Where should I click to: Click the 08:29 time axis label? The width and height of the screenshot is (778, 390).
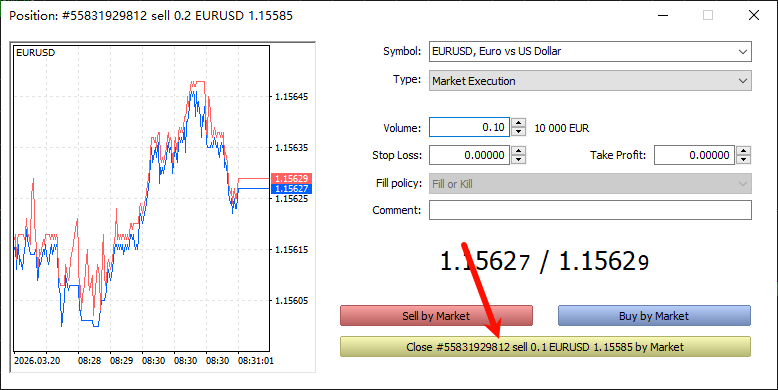(x=122, y=361)
